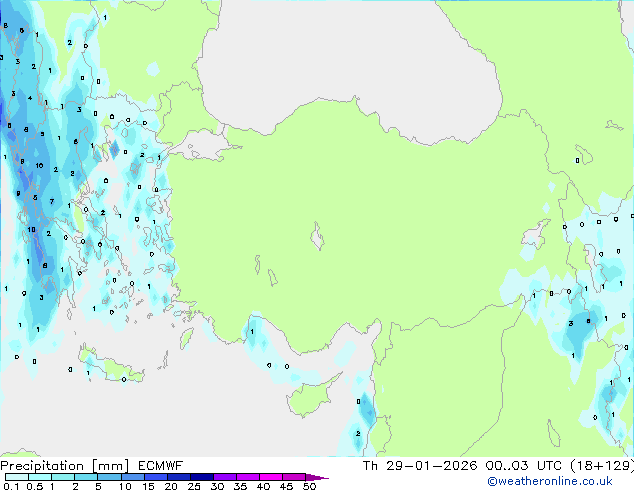The height and width of the screenshot is (490, 634).
Task: Click the legend tick label '25'
Action: point(194,486)
